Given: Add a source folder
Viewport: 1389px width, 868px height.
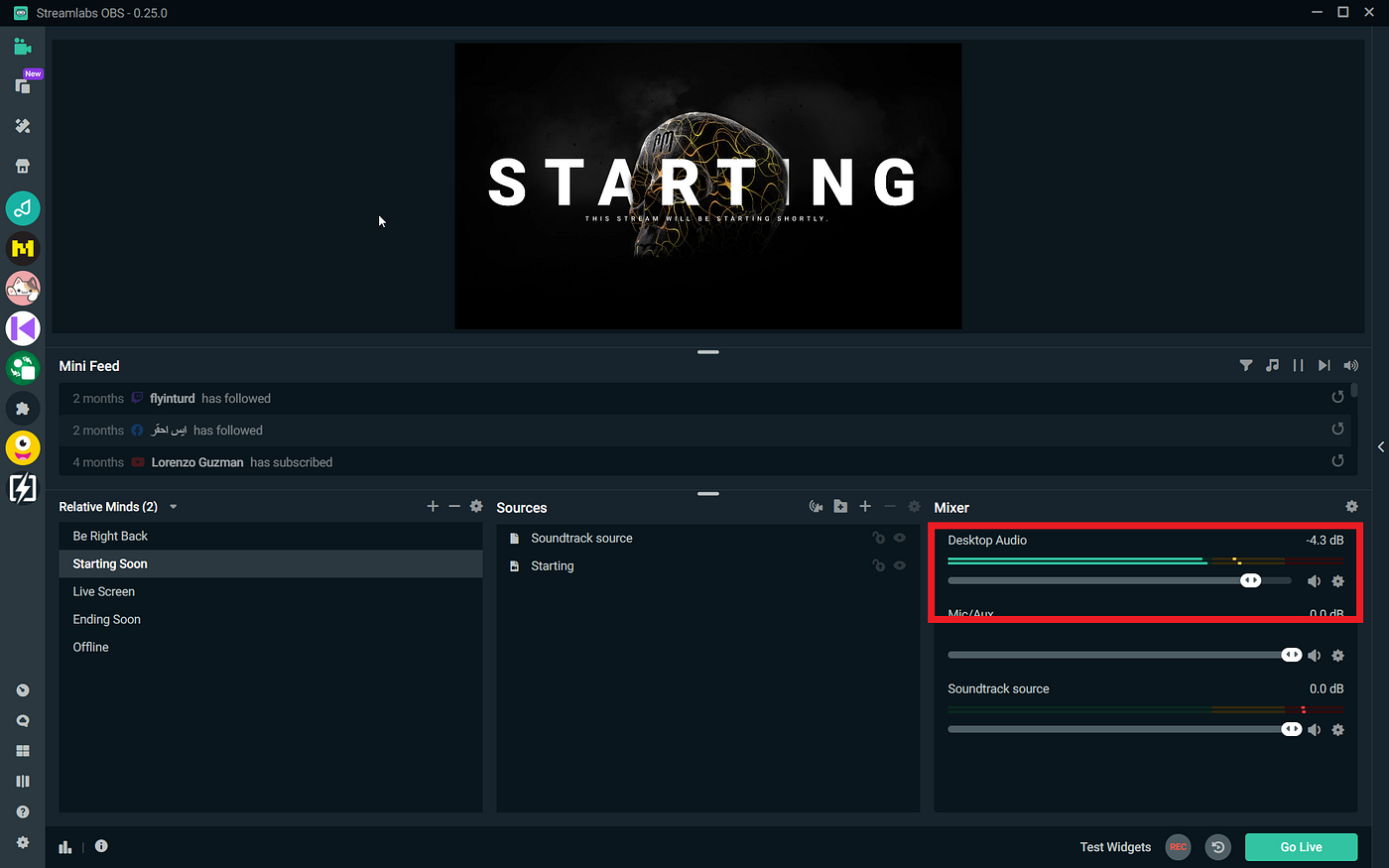Looking at the screenshot, I should tap(840, 506).
